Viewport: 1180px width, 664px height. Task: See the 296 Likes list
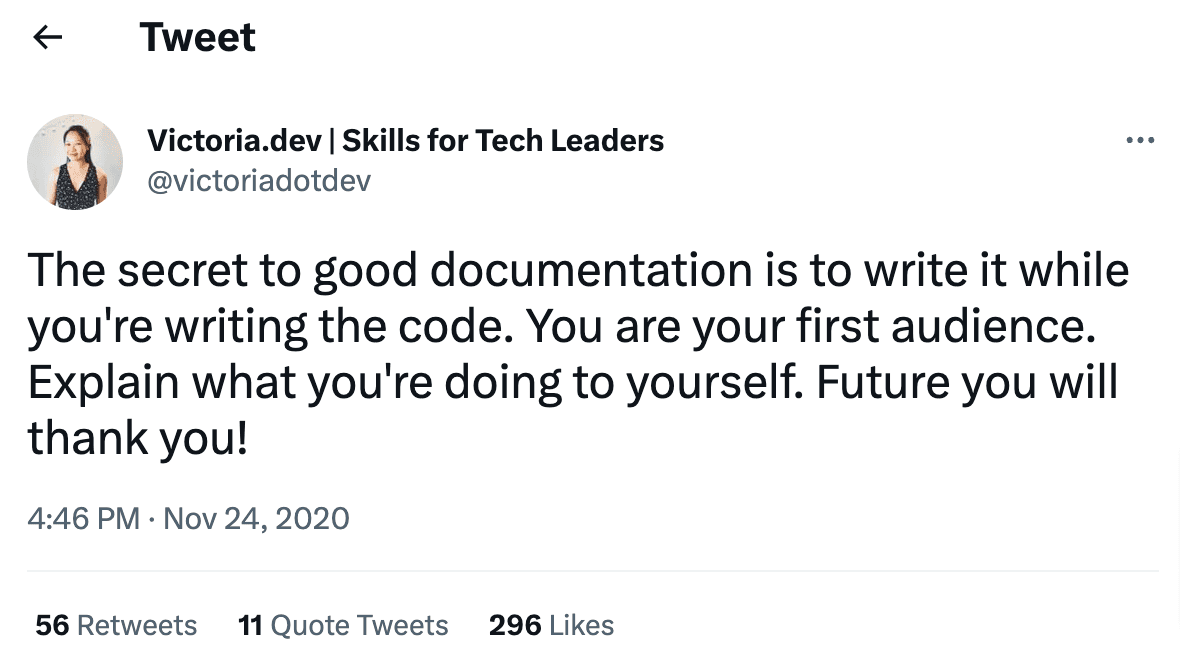pos(551,625)
